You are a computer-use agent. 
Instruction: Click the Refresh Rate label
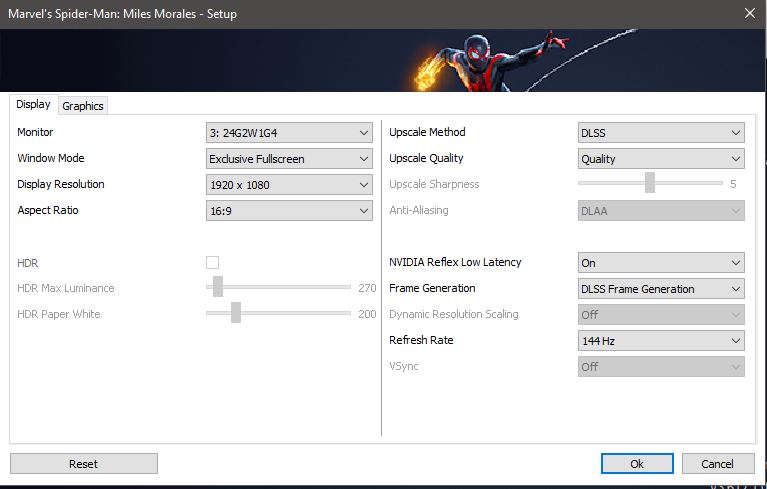pos(421,340)
